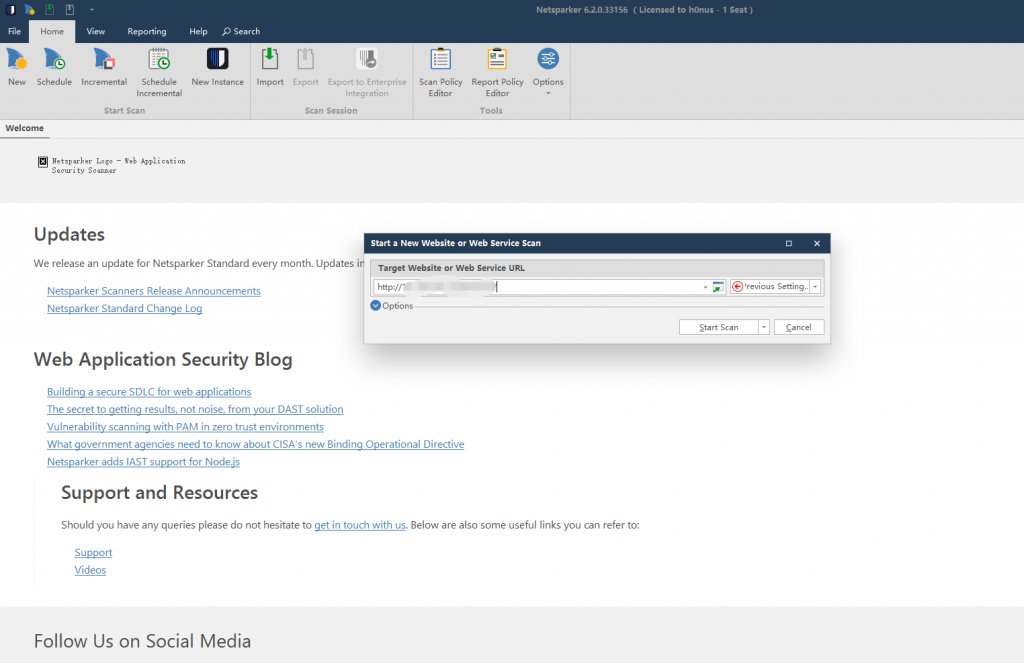Screen dimensions: 1024x663
Task: Open Netsparker Standard Change Log link
Action: click(x=125, y=308)
